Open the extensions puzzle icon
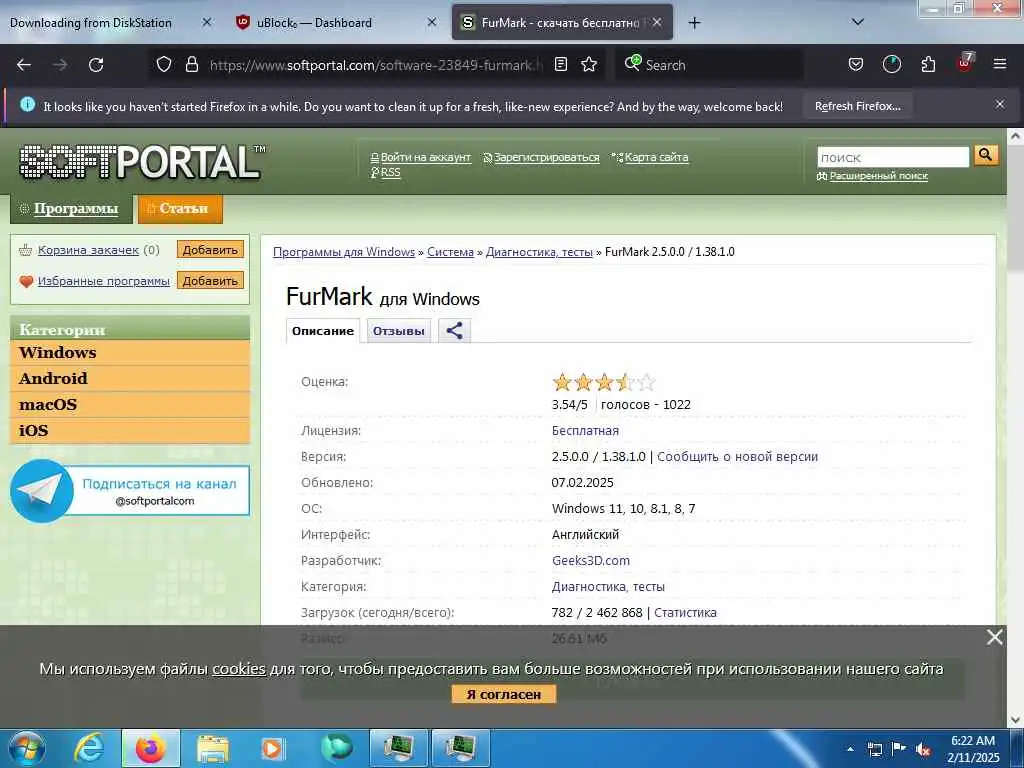Viewport: 1024px width, 768px height. pos(928,65)
